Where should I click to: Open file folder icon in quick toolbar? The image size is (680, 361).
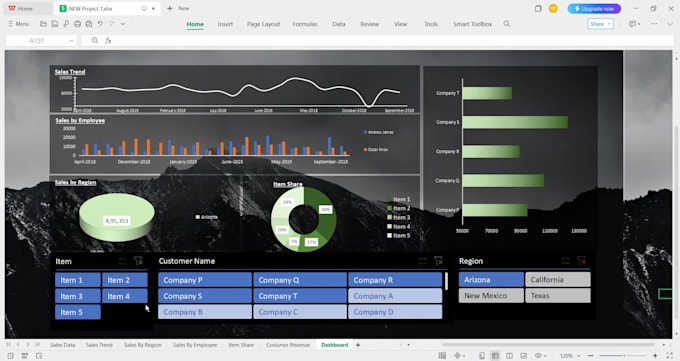[43, 24]
